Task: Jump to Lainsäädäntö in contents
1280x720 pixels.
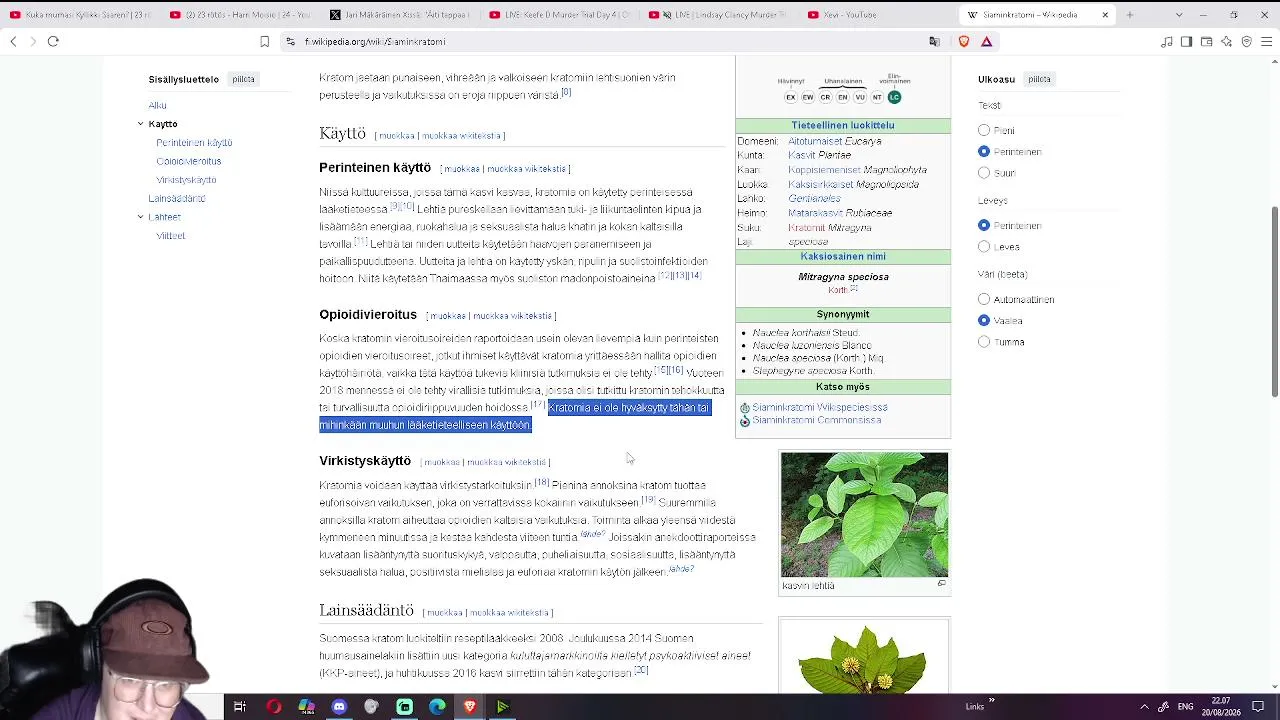Action: [177, 198]
